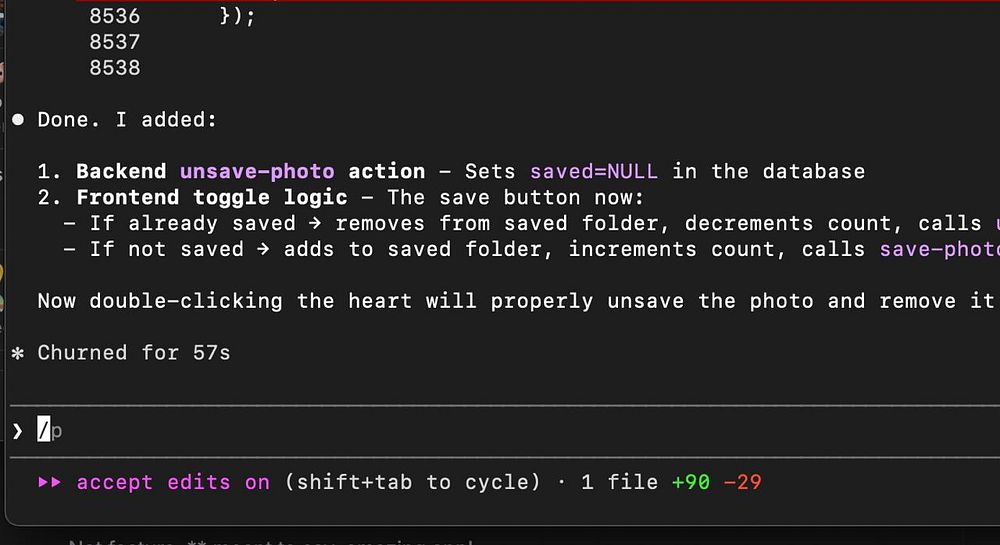
Task: Click the purple "unsave-photo" action name
Action: click(x=257, y=171)
